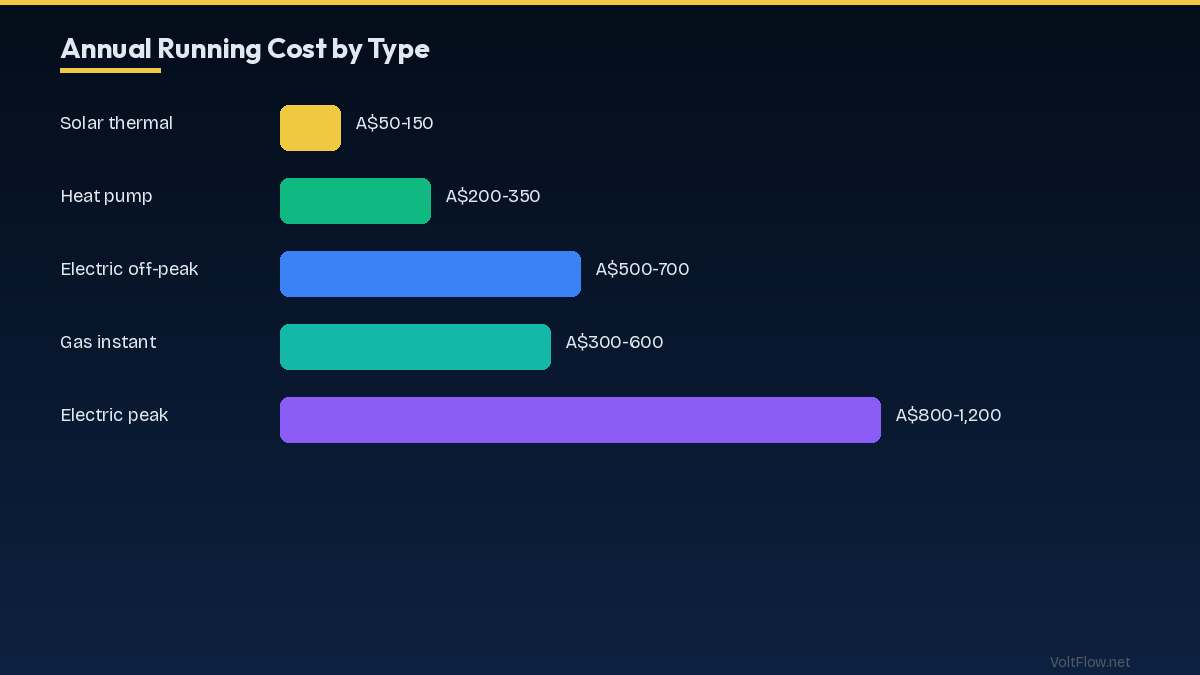The image size is (1200, 675).
Task: Click the 'Electric off-peak' row label
Action: pyautogui.click(x=129, y=269)
